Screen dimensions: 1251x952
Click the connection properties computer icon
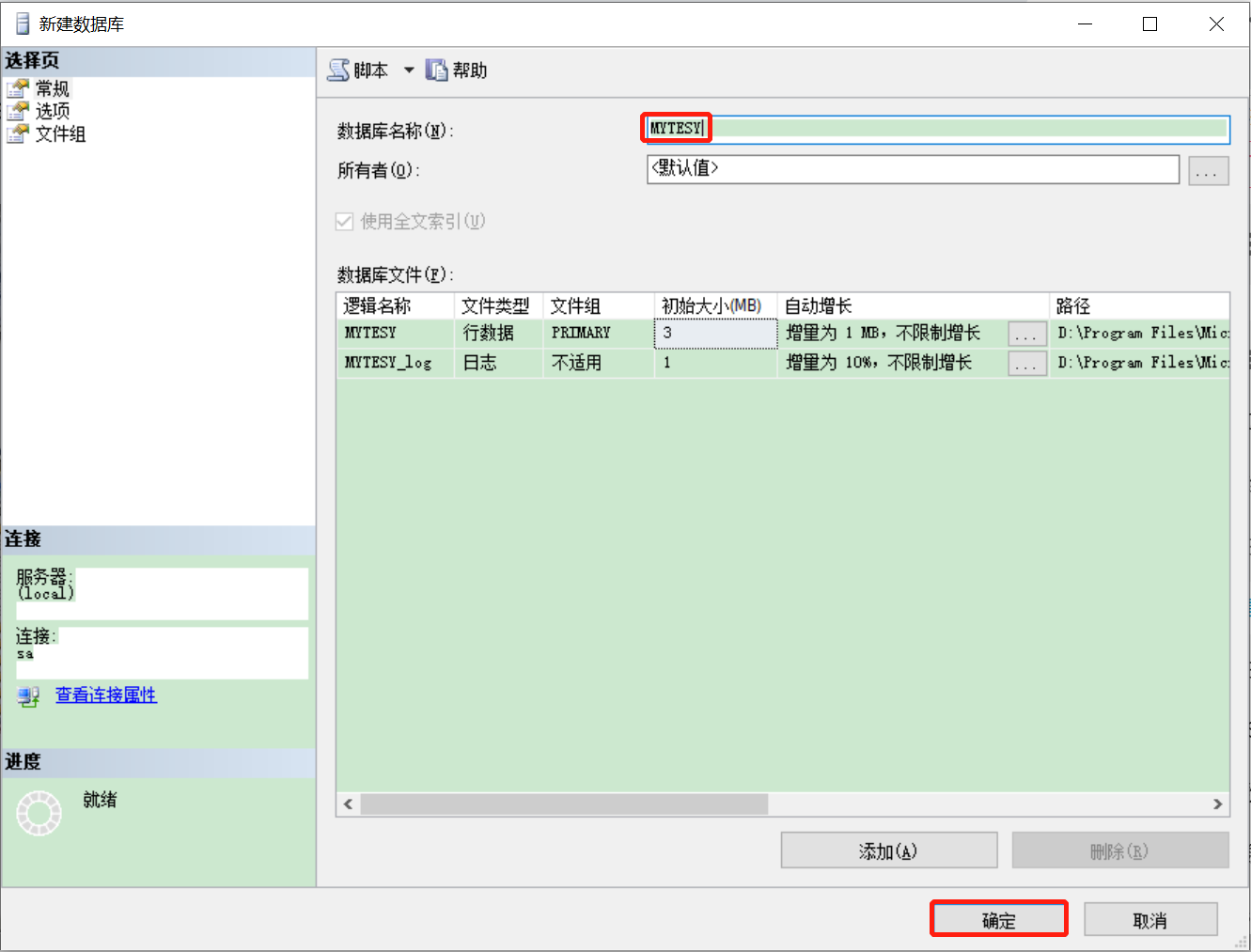28,696
